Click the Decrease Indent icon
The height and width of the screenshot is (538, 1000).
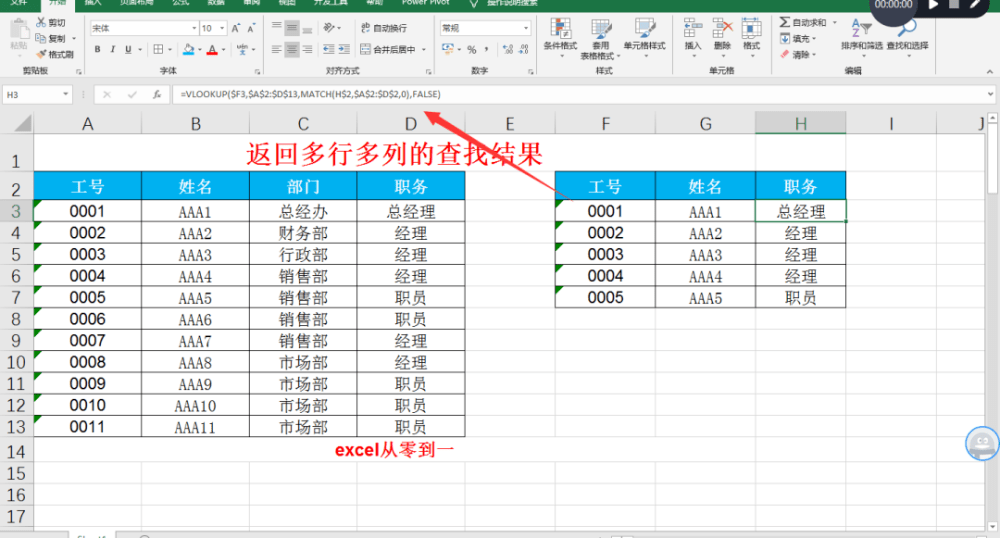pos(328,49)
